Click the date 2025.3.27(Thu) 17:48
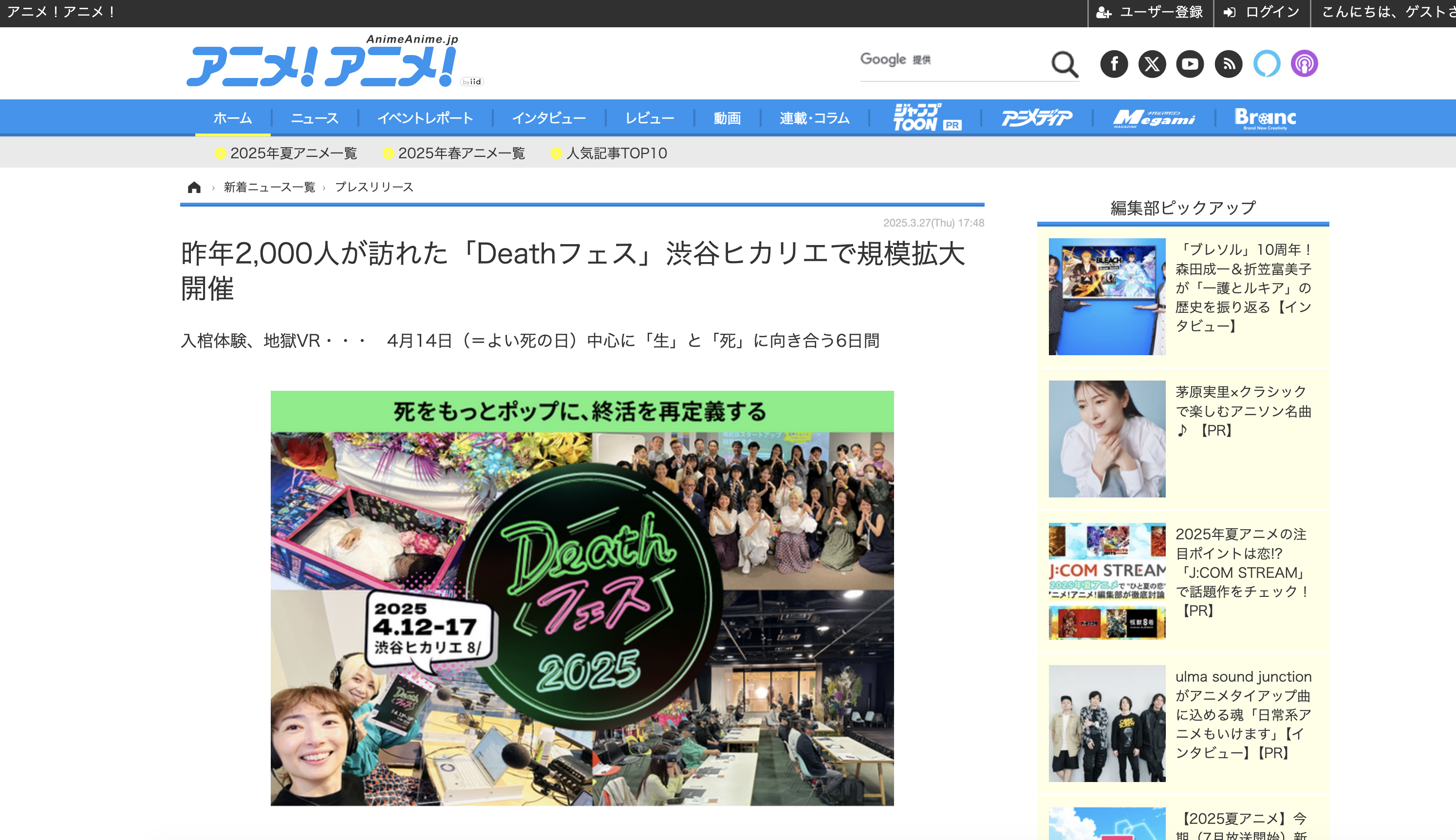Viewport: 1456px width, 840px height. [934, 223]
